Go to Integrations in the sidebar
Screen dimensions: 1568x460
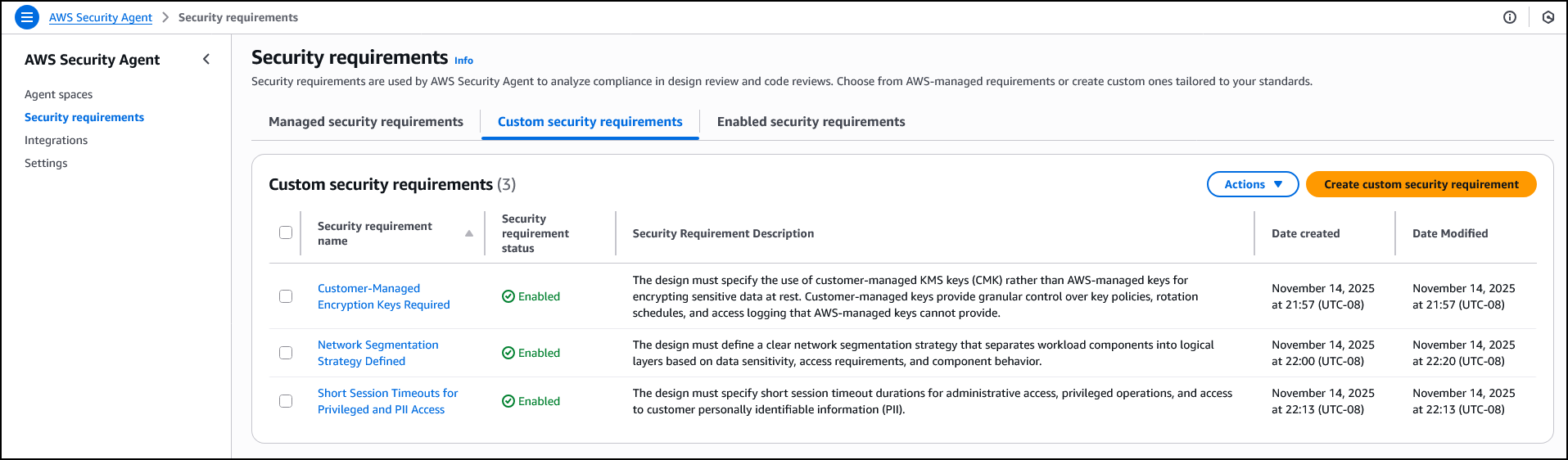tap(56, 140)
